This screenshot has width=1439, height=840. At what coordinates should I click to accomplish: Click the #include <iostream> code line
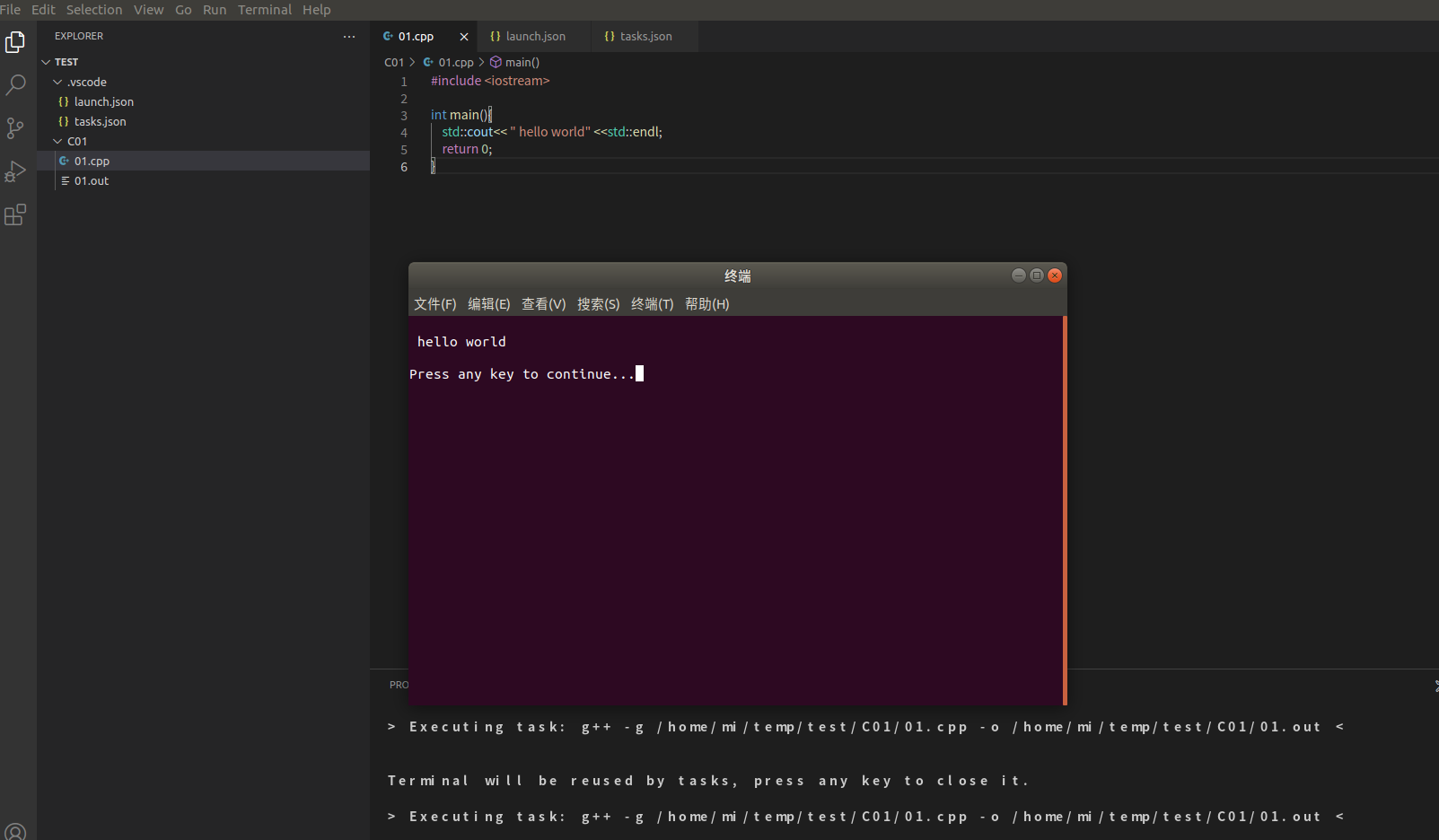pos(490,81)
